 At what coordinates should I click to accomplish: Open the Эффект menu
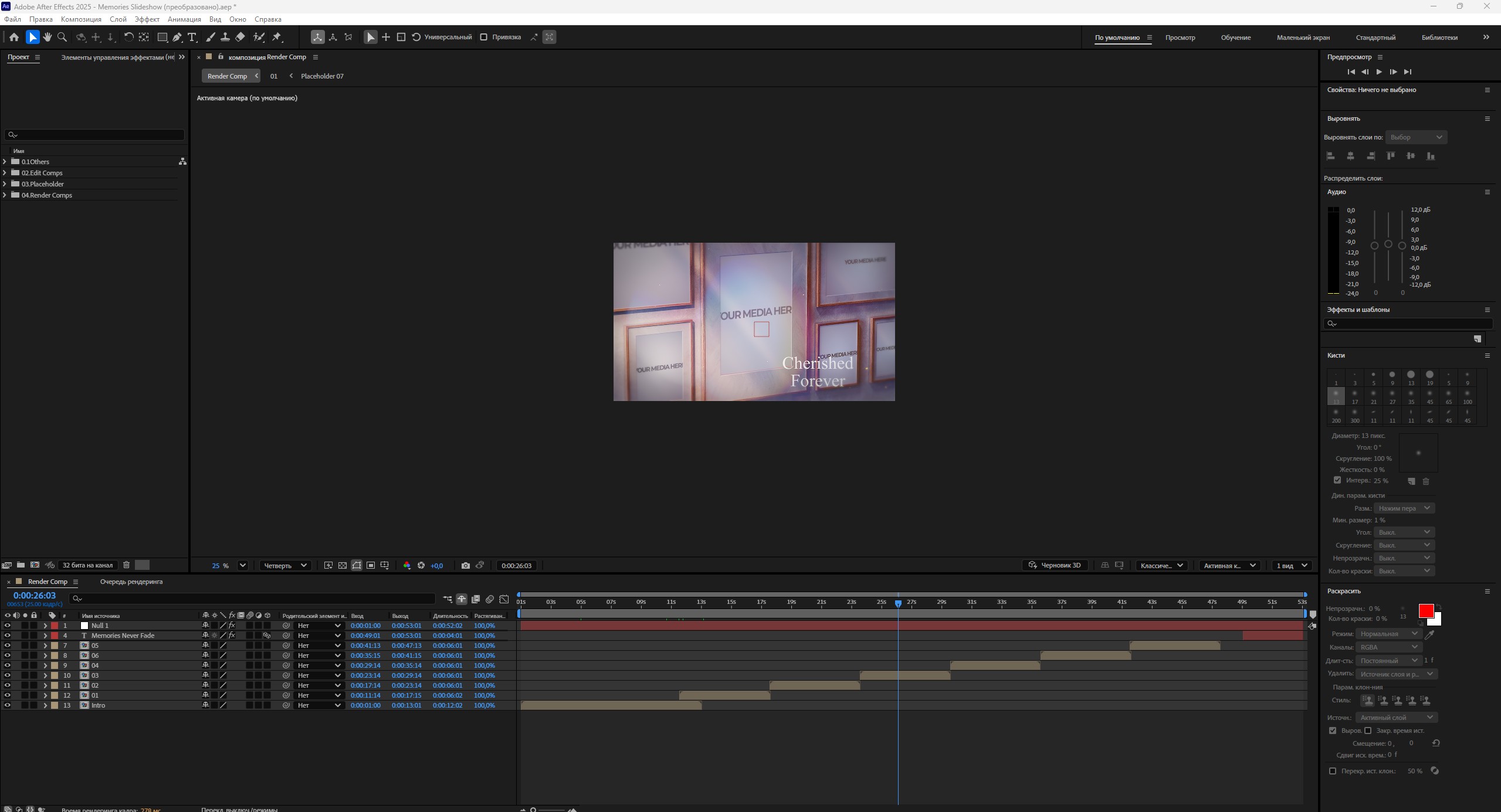(147, 19)
